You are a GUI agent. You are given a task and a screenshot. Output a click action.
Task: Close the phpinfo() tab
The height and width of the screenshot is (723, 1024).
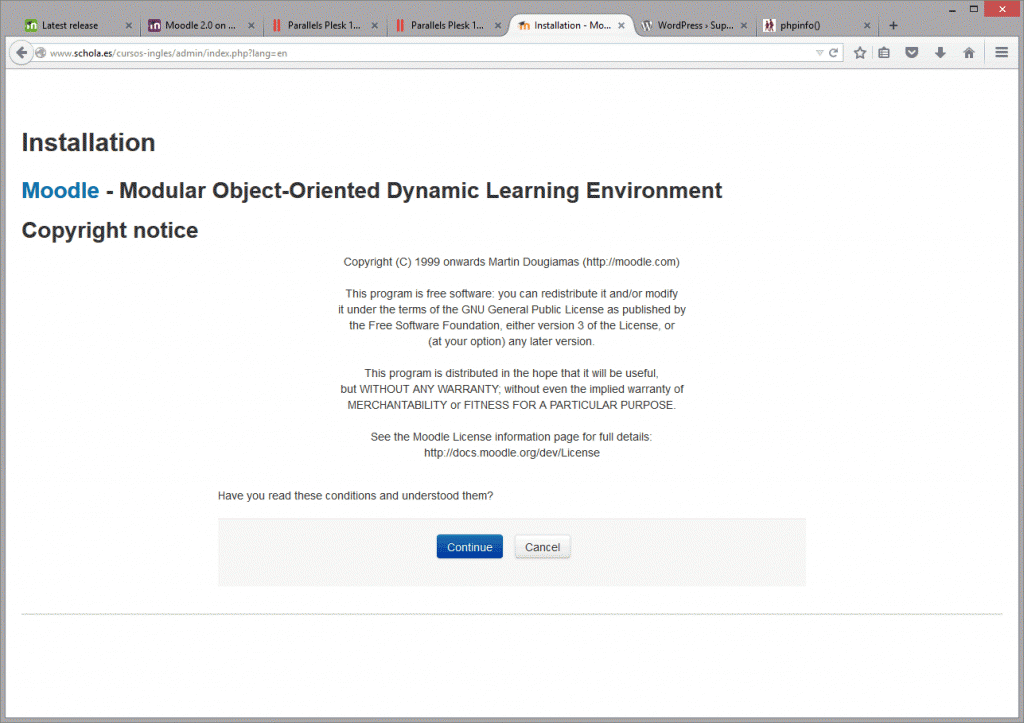pyautogui.click(x=867, y=25)
